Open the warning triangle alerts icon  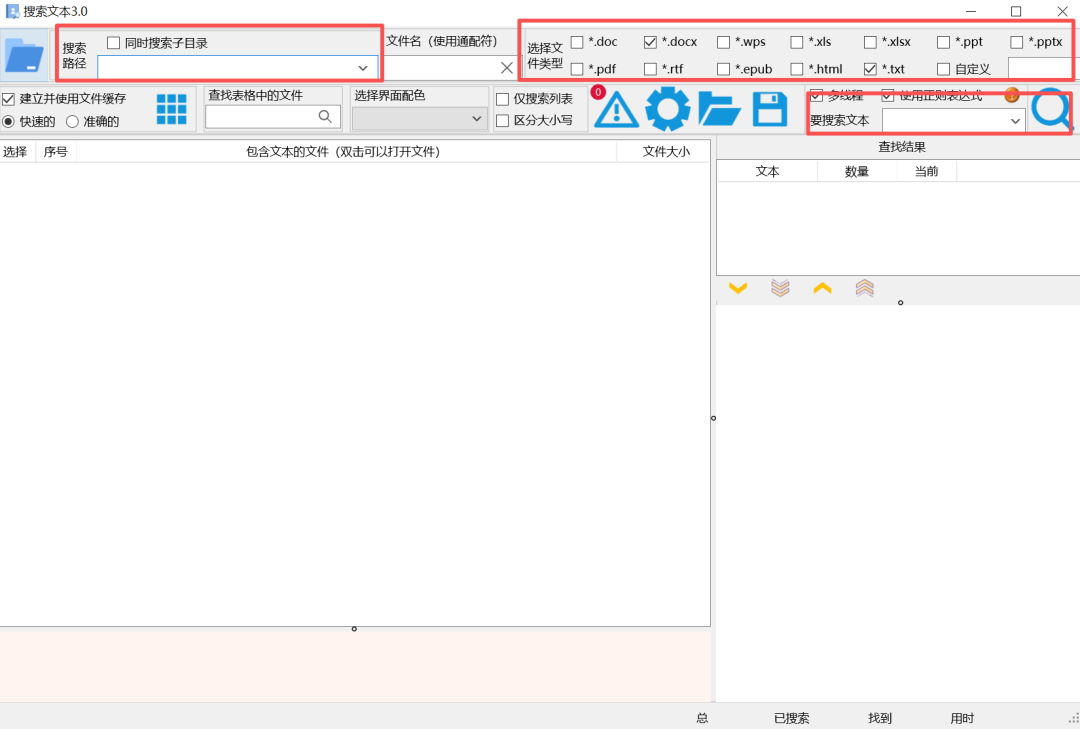(x=617, y=109)
